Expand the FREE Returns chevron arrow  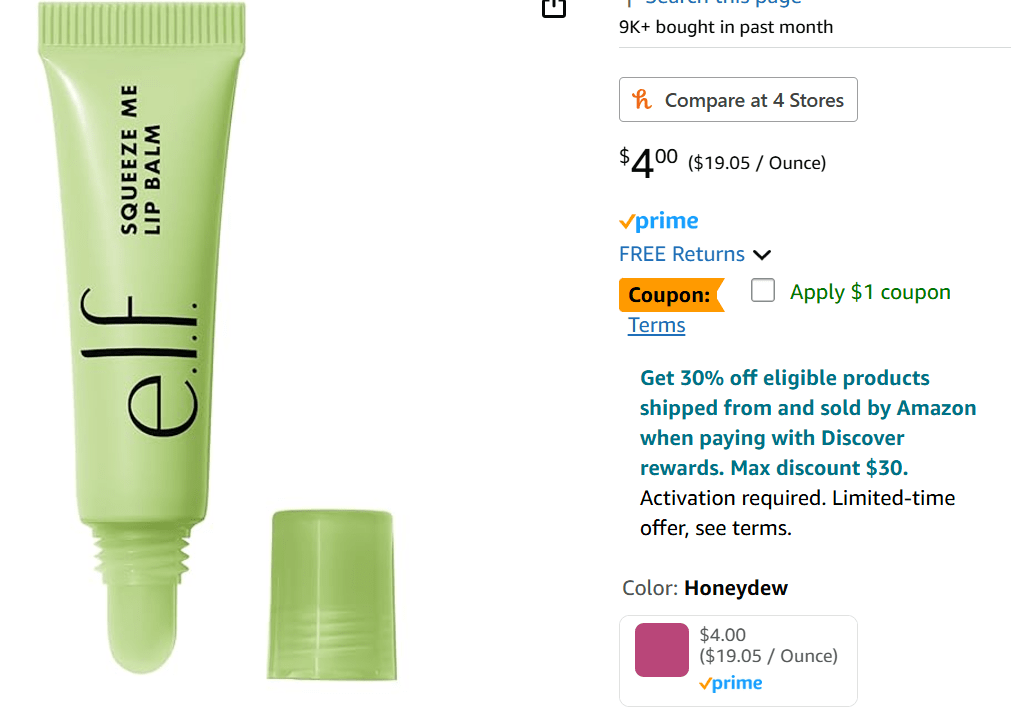[x=762, y=255]
